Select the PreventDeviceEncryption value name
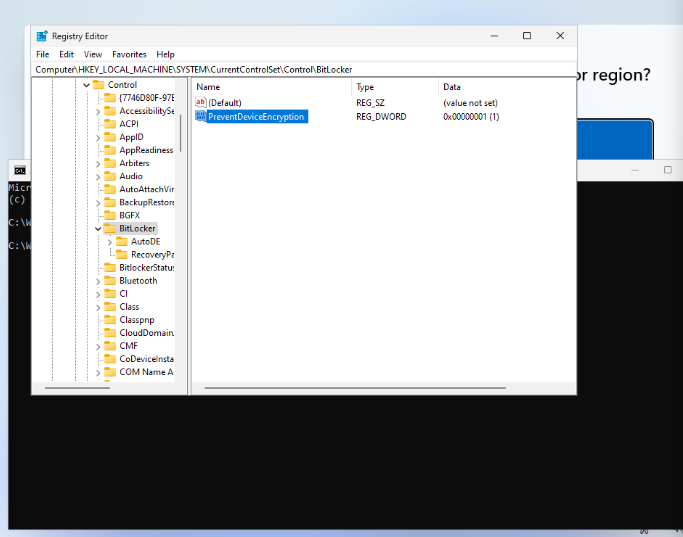This screenshot has width=683, height=537. 256,117
